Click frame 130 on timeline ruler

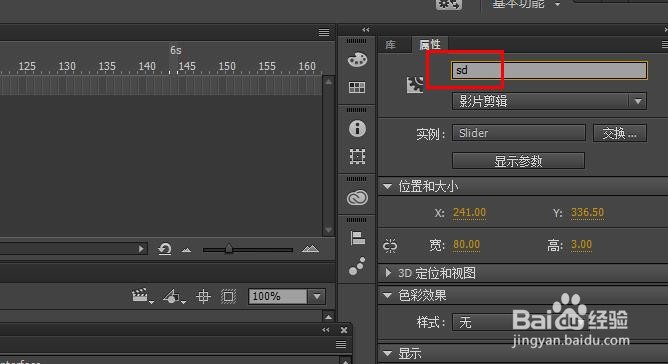67,66
